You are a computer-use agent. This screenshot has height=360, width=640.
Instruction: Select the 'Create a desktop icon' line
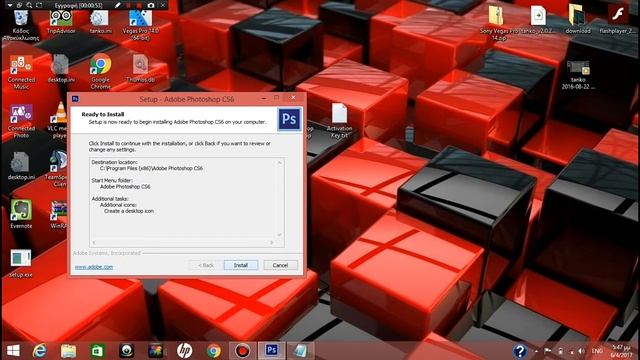129,211
